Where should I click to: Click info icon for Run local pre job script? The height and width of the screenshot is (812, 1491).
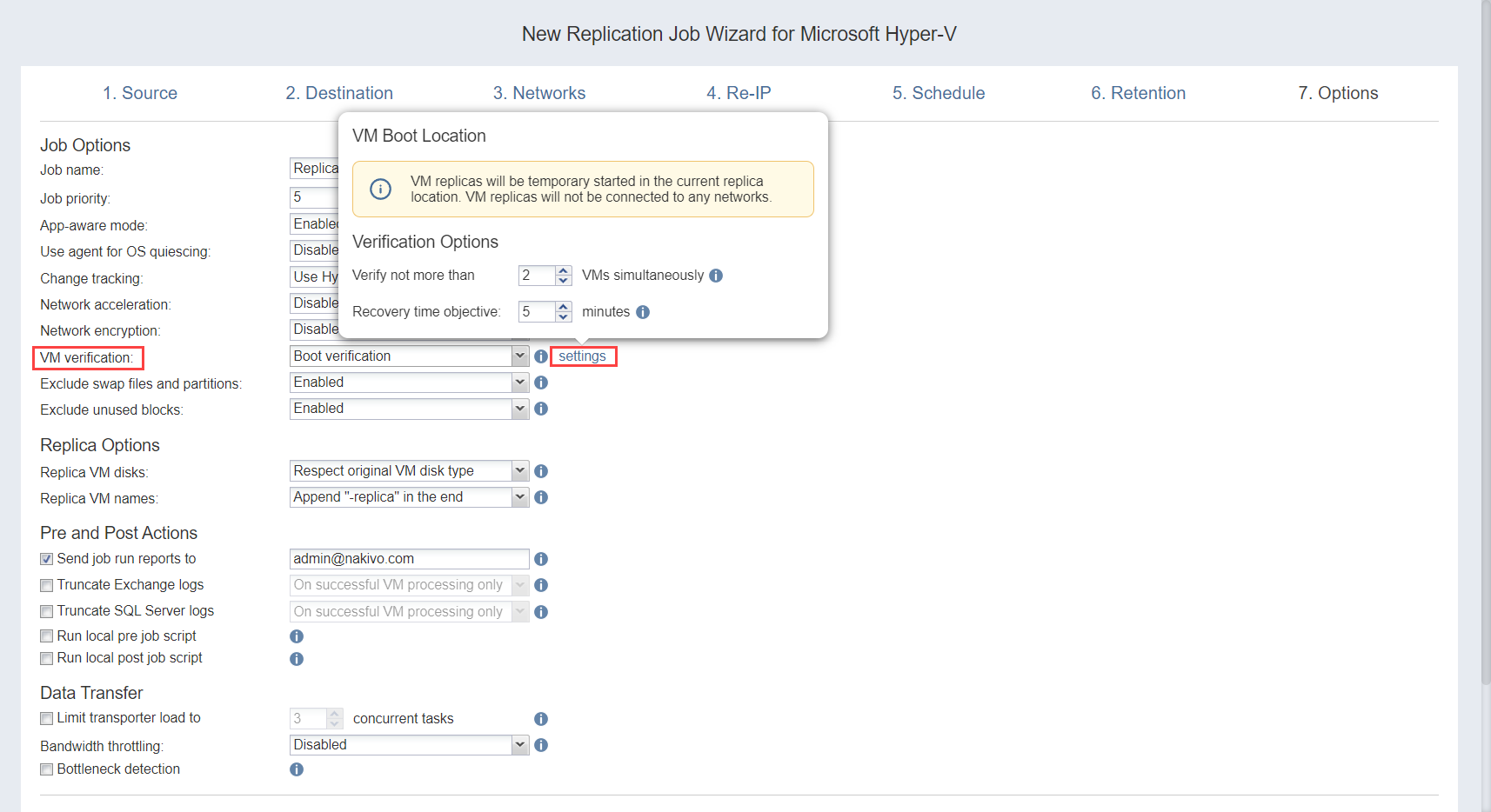297,636
